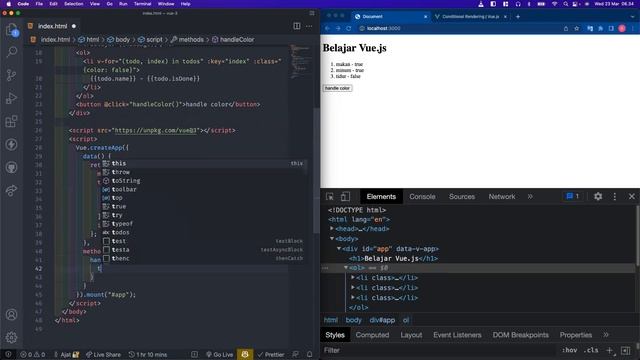
Task: Open a new browser tab
Action: coord(518,17)
